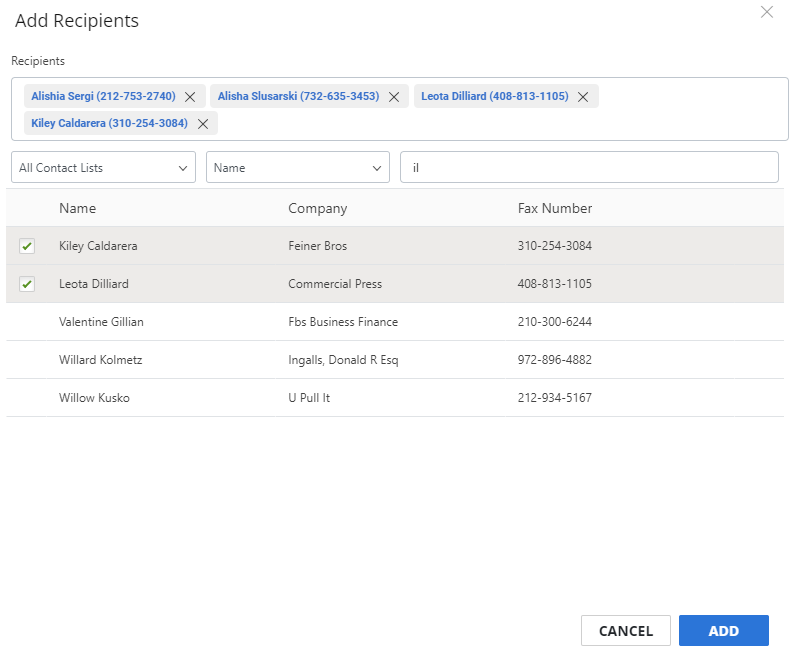Click the search text input field

588,168
